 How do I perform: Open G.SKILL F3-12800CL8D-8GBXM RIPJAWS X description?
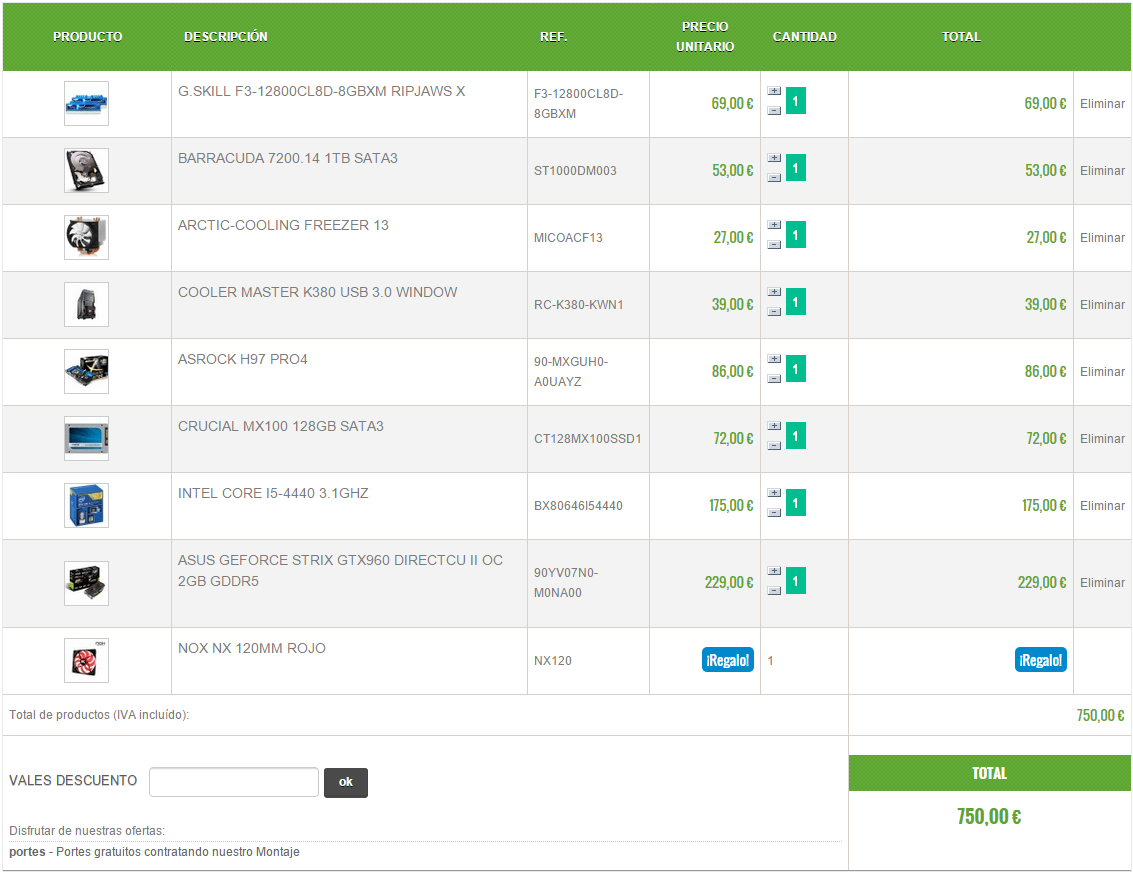pos(322,92)
